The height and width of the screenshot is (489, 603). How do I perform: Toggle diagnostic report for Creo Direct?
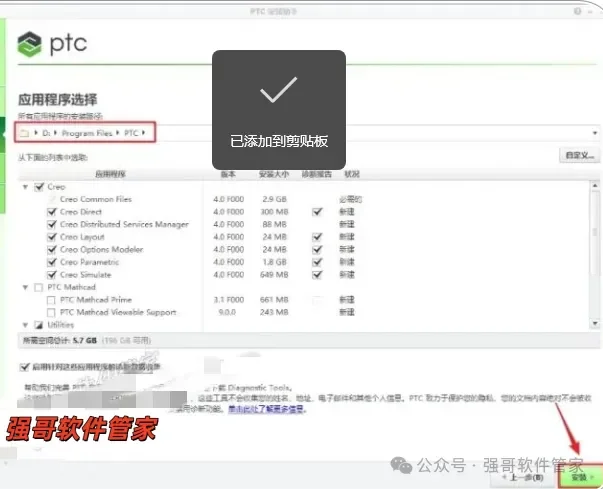point(317,212)
